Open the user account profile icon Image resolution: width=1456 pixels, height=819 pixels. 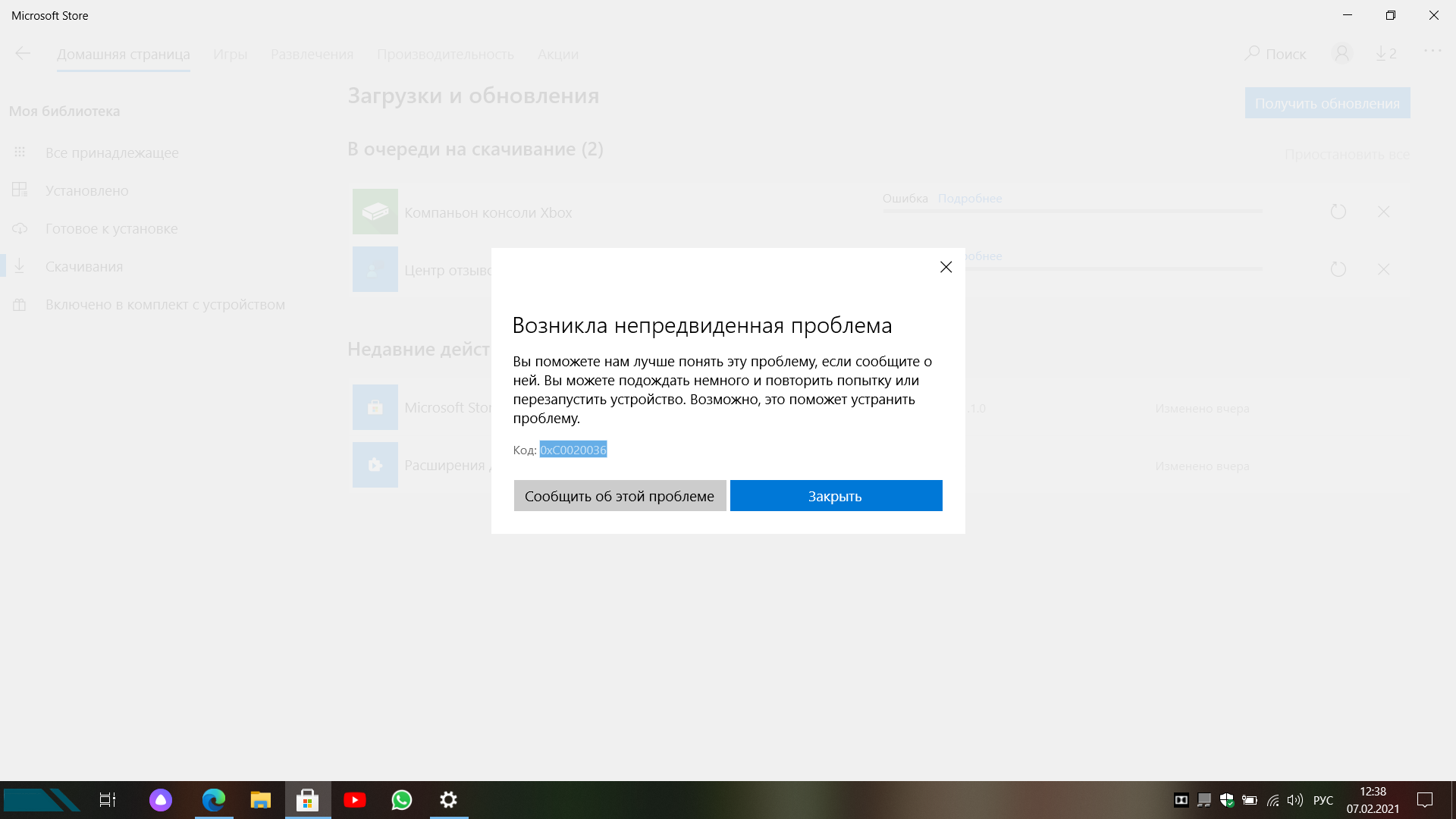click(x=1341, y=54)
